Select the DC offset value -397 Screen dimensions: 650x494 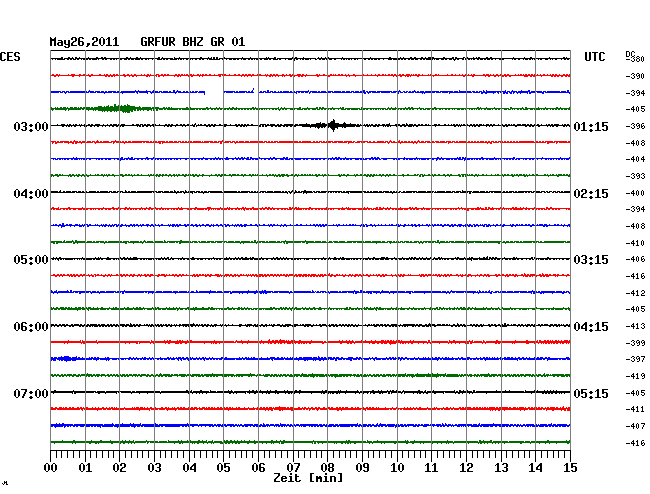635,359
